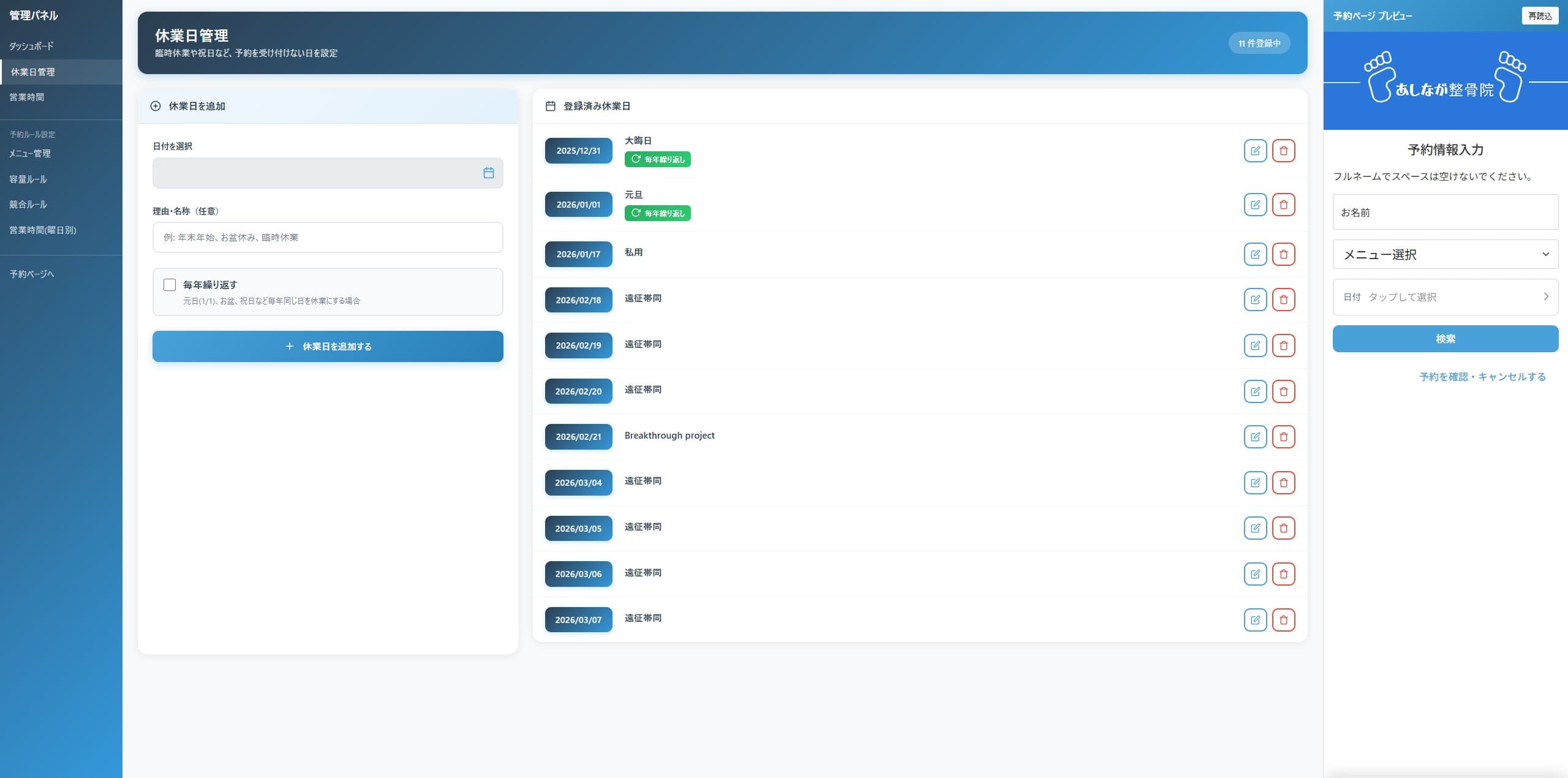
Task: Go to 営業時間 in the sidebar
Action: click(x=27, y=97)
